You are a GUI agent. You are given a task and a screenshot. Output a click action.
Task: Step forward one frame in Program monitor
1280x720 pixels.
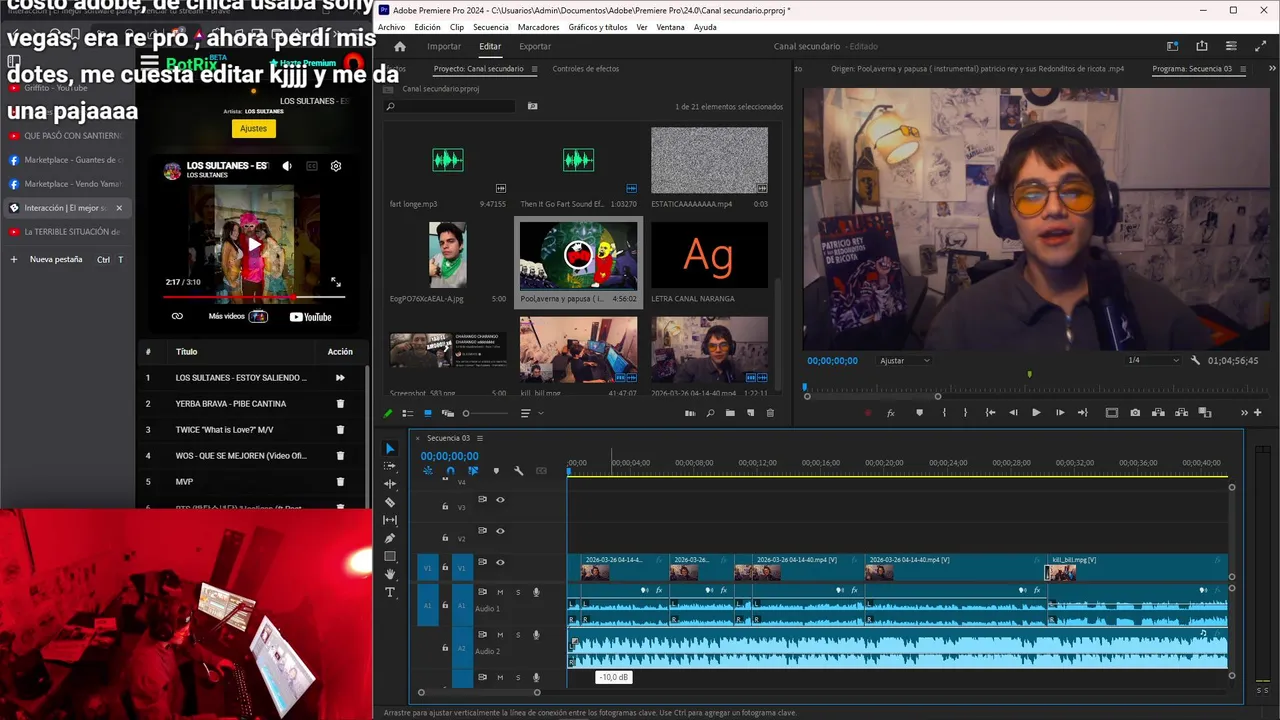click(1060, 412)
